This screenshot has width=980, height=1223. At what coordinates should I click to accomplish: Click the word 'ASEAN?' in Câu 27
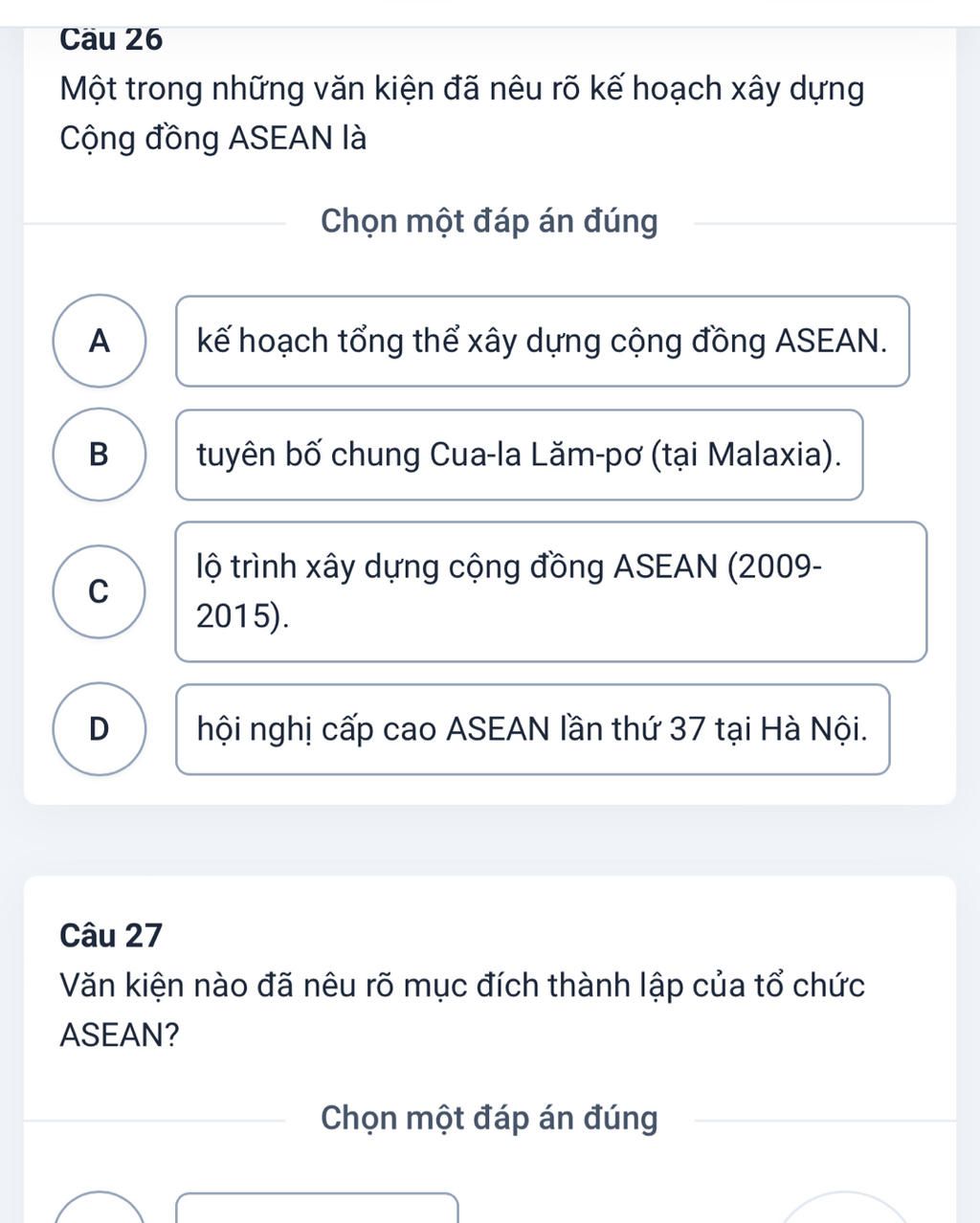tap(119, 1034)
